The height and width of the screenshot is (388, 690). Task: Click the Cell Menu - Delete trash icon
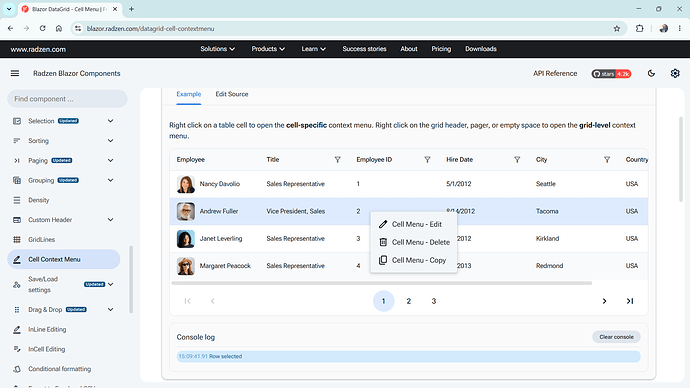pos(383,242)
